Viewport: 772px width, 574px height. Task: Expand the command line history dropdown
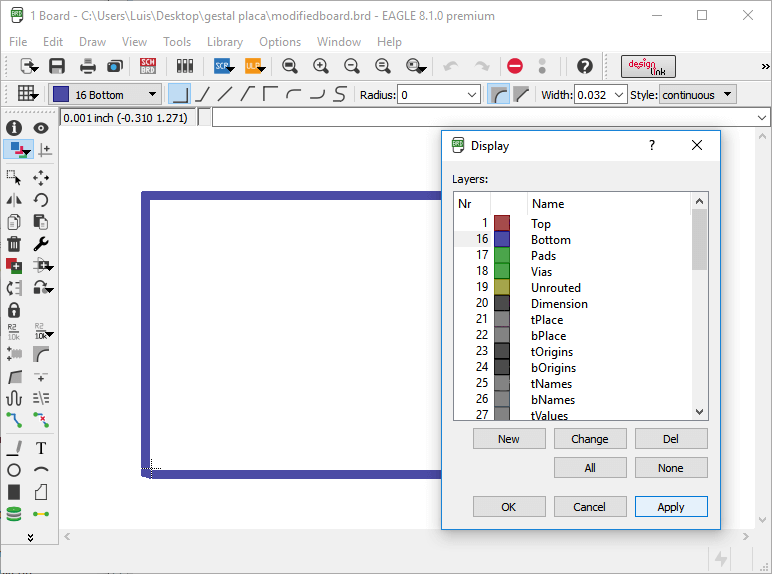coord(762,118)
